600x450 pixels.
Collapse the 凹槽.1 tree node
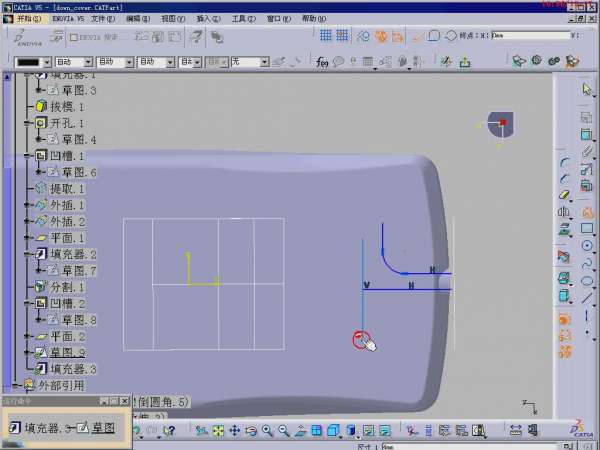tap(29, 156)
